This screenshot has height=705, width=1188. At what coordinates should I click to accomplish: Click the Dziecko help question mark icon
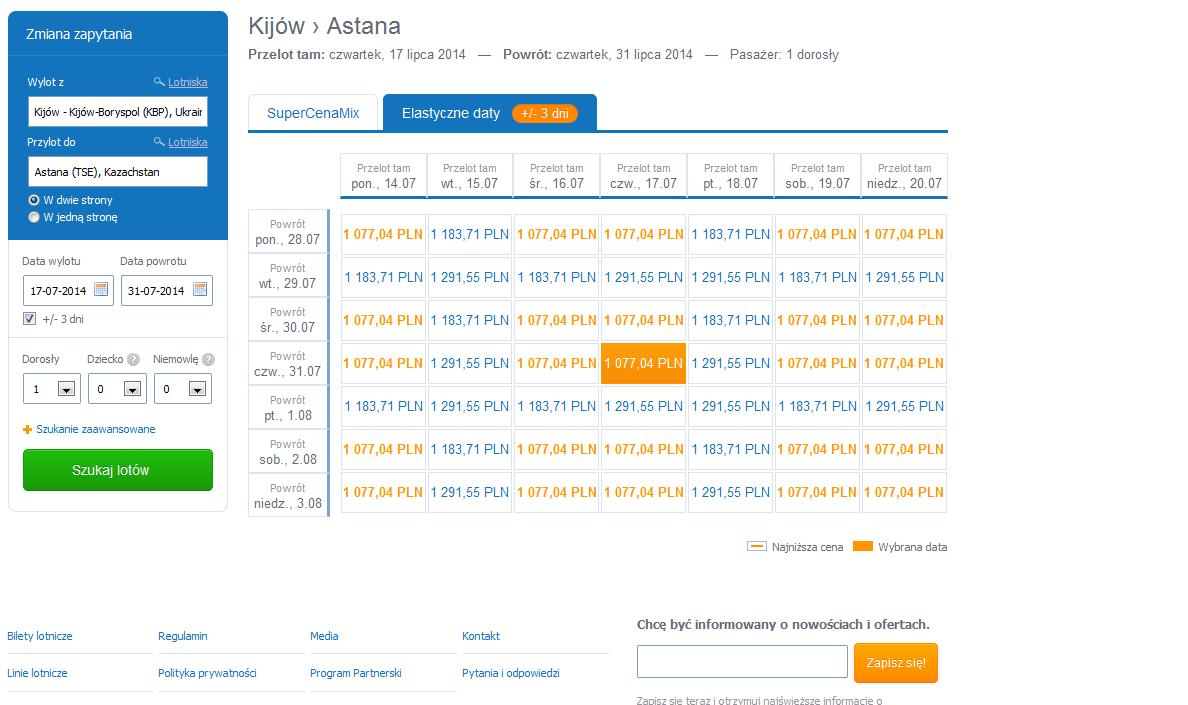pyautogui.click(x=133, y=360)
